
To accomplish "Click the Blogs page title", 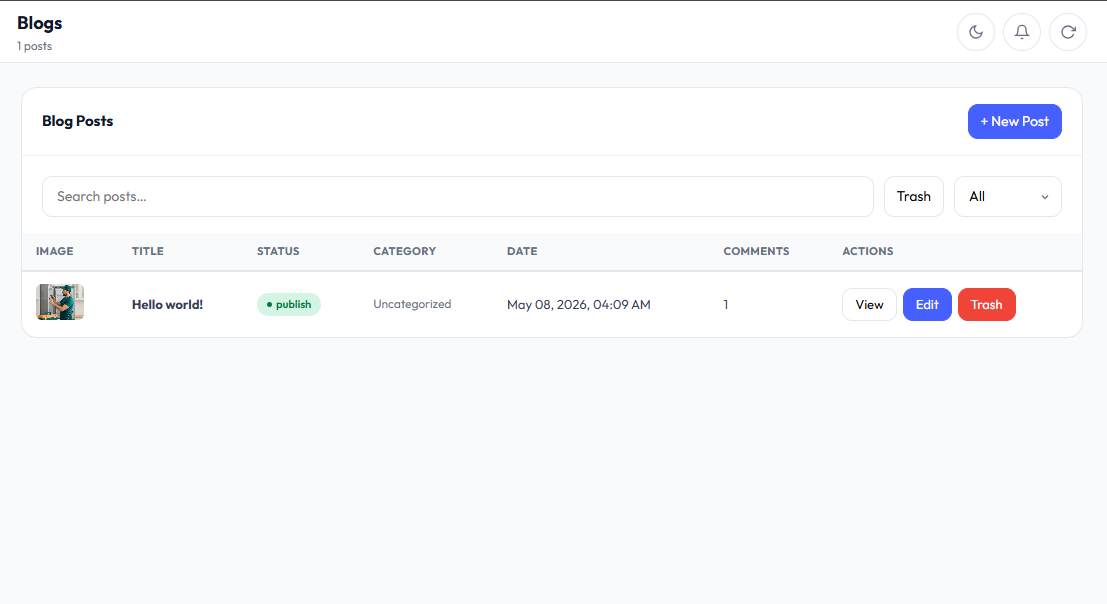I will pos(40,23).
